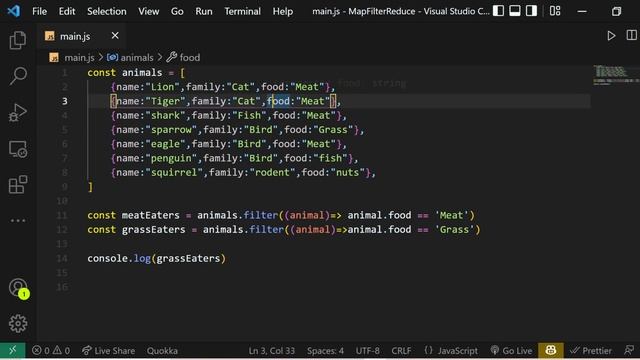The image size is (640, 360).
Task: Start a Live Share session
Action: click(x=108, y=351)
